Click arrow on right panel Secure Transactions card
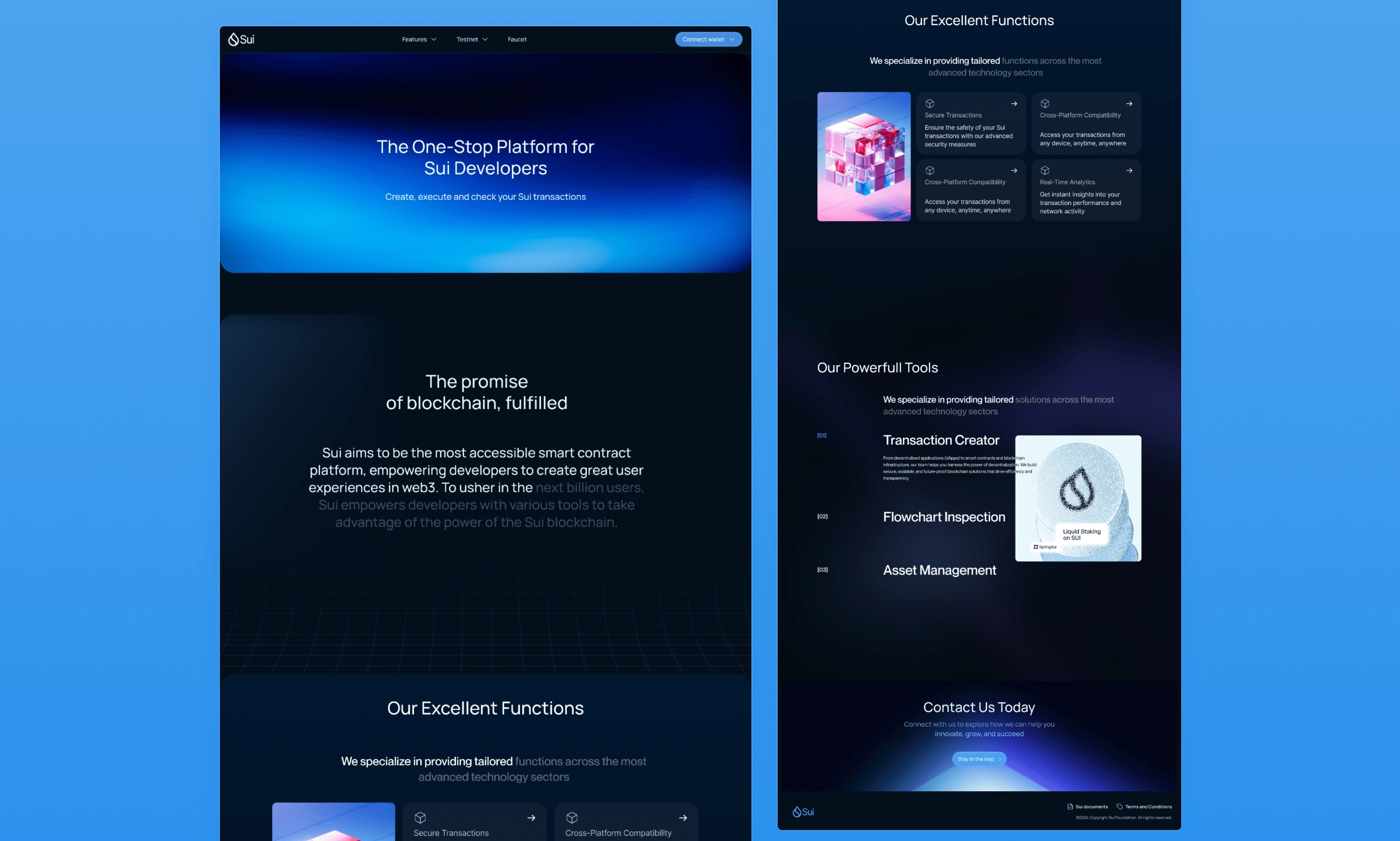The width and height of the screenshot is (1400, 841). [1014, 104]
